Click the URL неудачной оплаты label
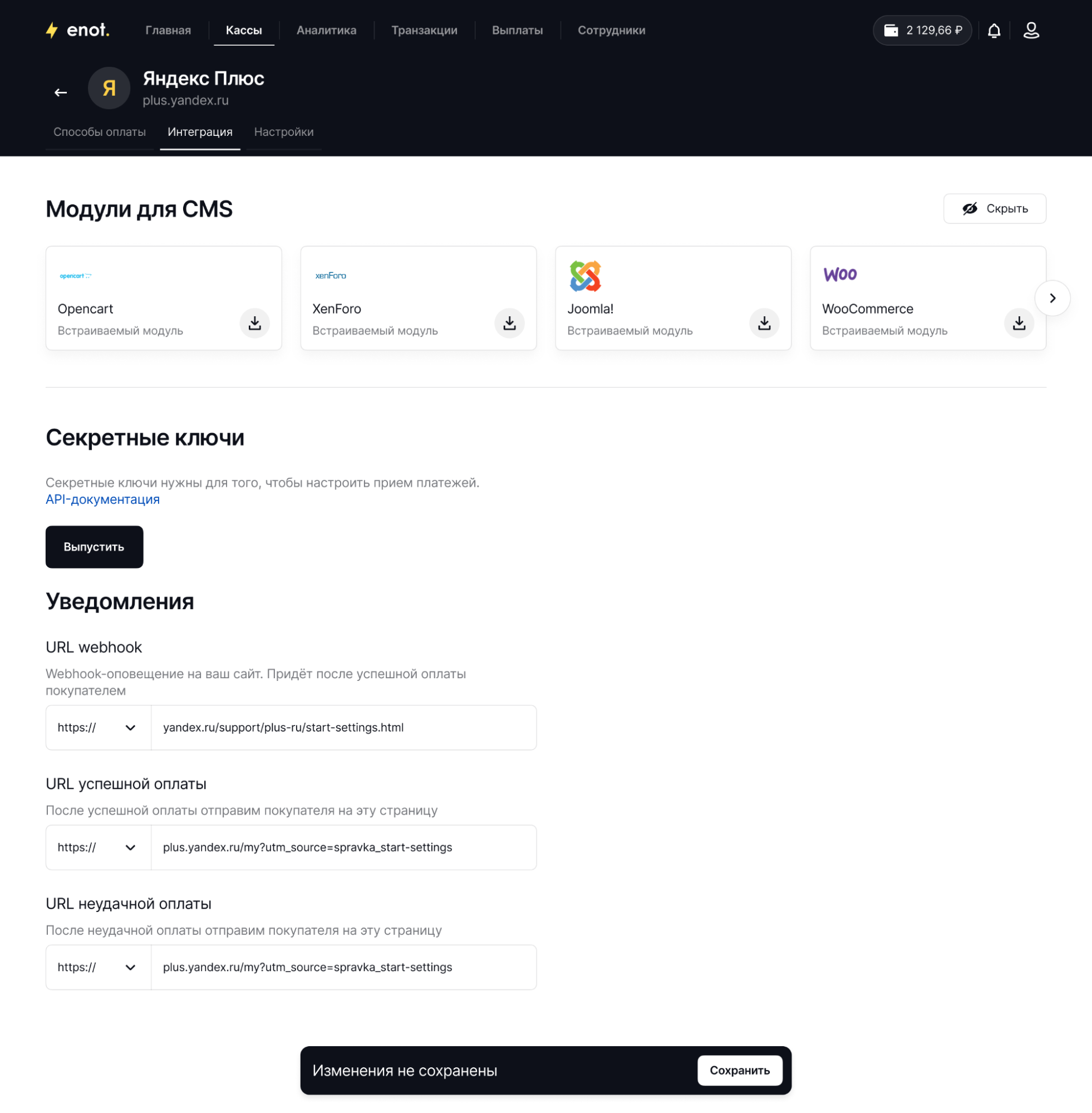 (129, 904)
